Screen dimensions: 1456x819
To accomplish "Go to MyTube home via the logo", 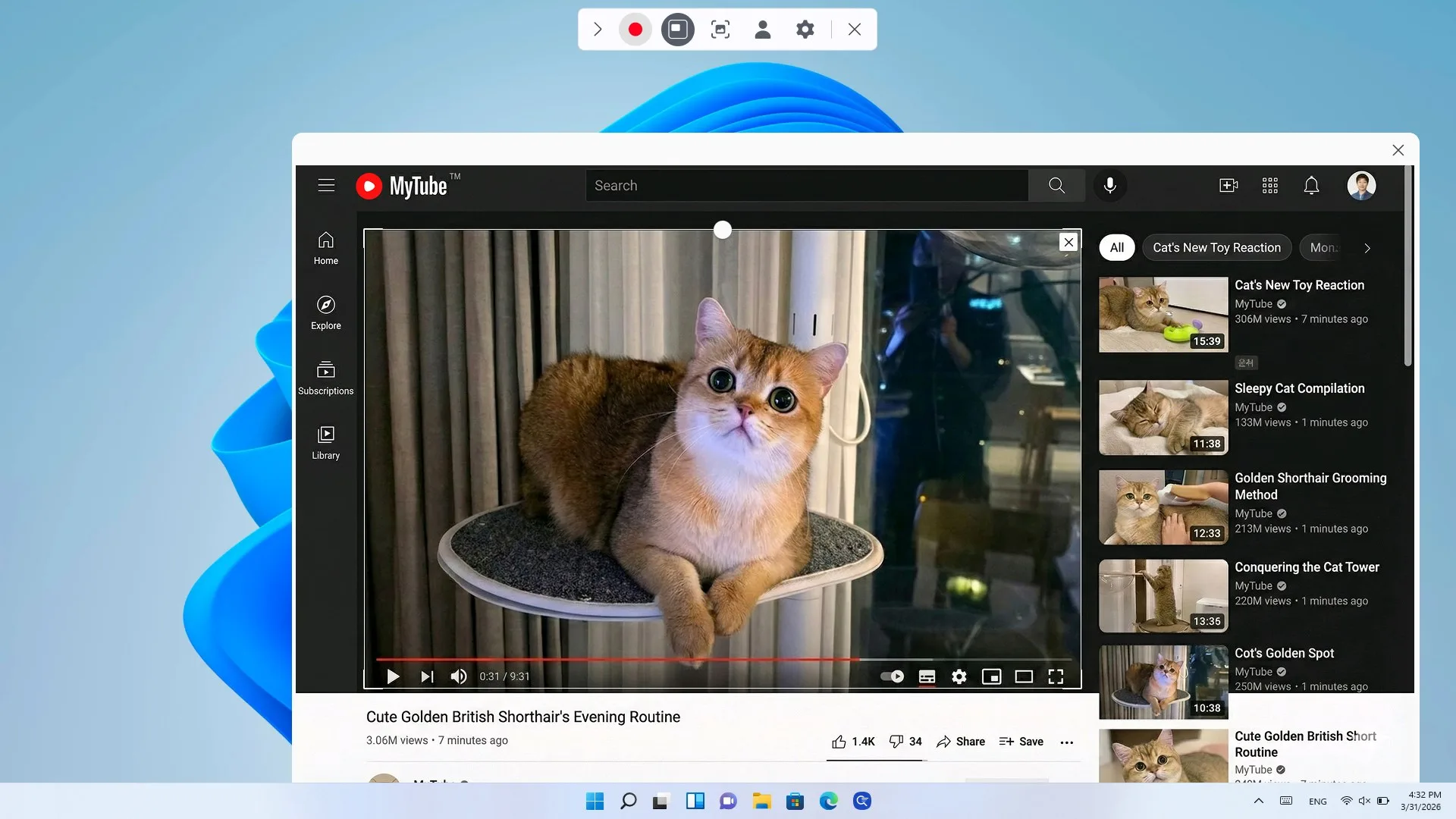I will pyautogui.click(x=408, y=186).
